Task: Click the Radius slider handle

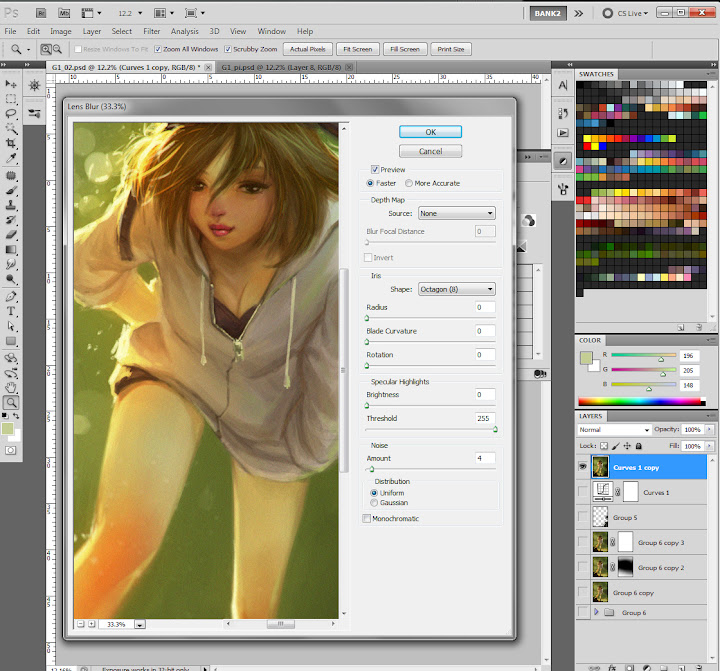Action: [x=367, y=318]
